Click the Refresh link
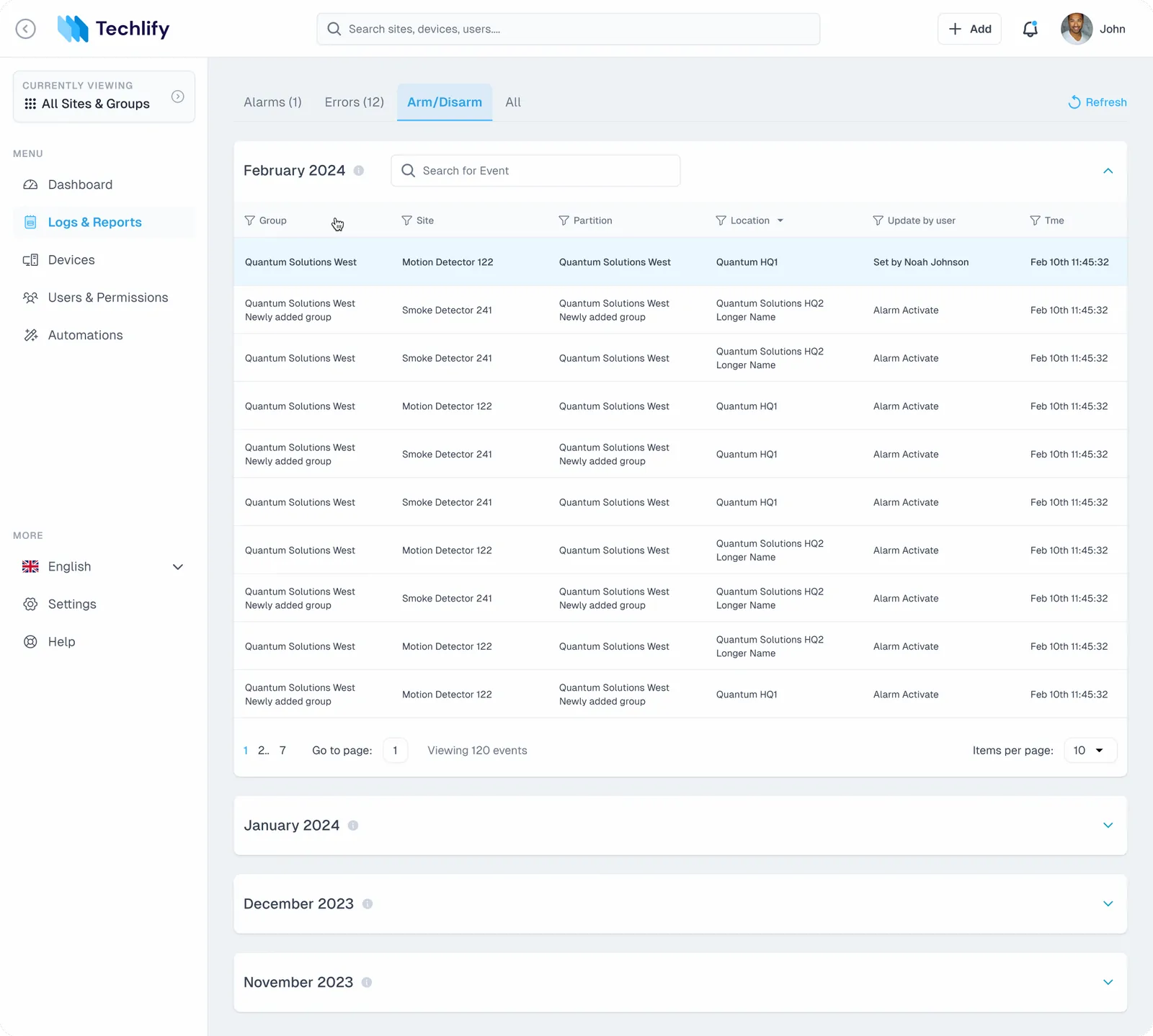 [1097, 102]
